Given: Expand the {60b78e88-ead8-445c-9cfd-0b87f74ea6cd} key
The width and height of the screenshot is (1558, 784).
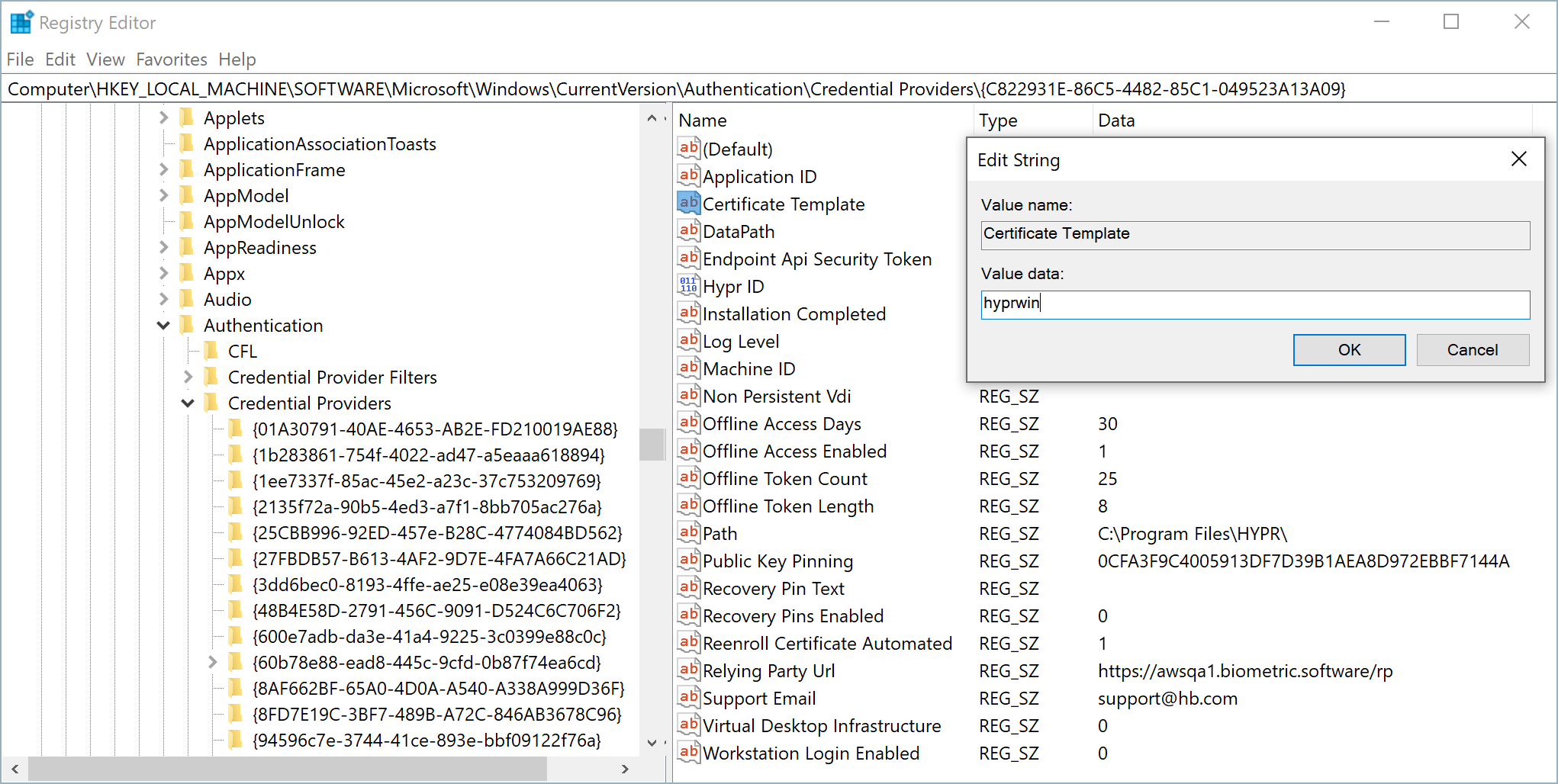Looking at the screenshot, I should point(212,662).
